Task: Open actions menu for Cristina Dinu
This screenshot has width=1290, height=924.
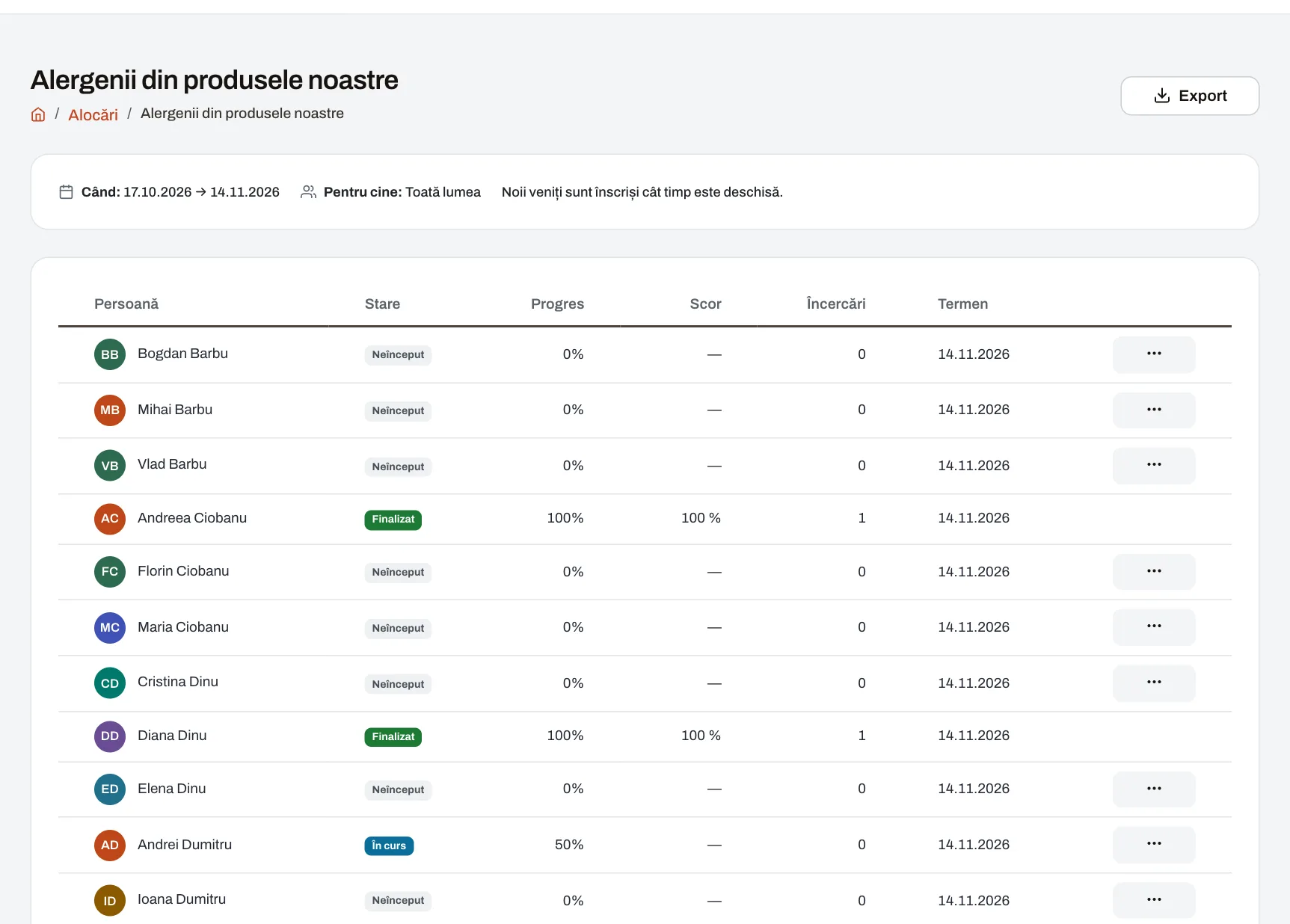Action: pos(1153,683)
